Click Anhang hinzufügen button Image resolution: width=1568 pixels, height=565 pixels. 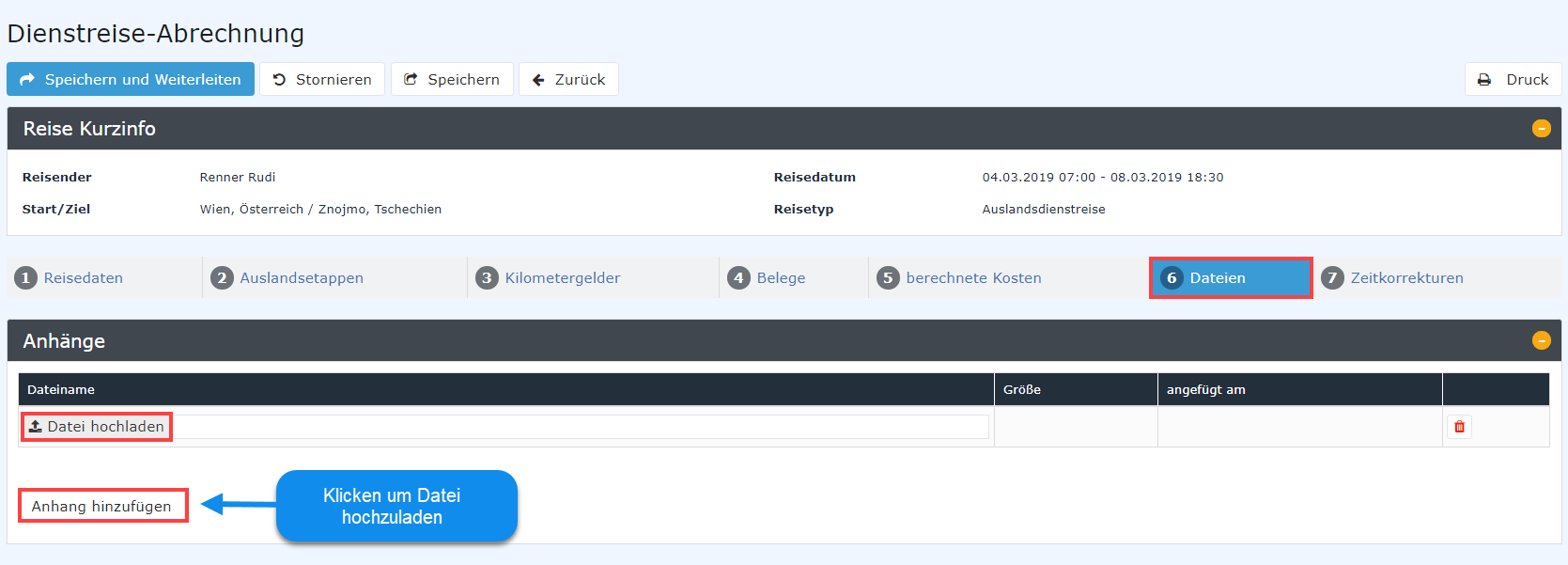coord(101,506)
